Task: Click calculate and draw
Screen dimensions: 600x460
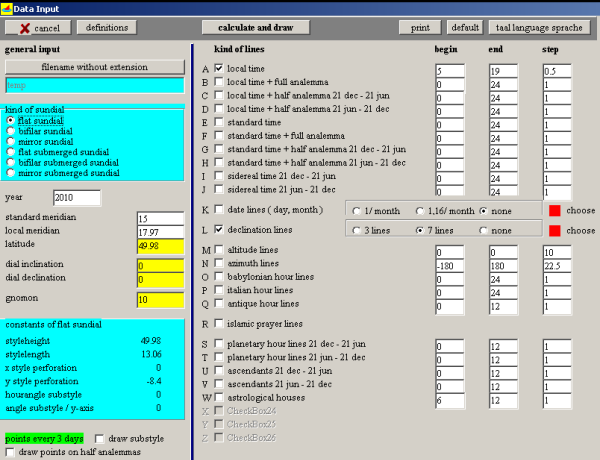Action: (x=256, y=28)
